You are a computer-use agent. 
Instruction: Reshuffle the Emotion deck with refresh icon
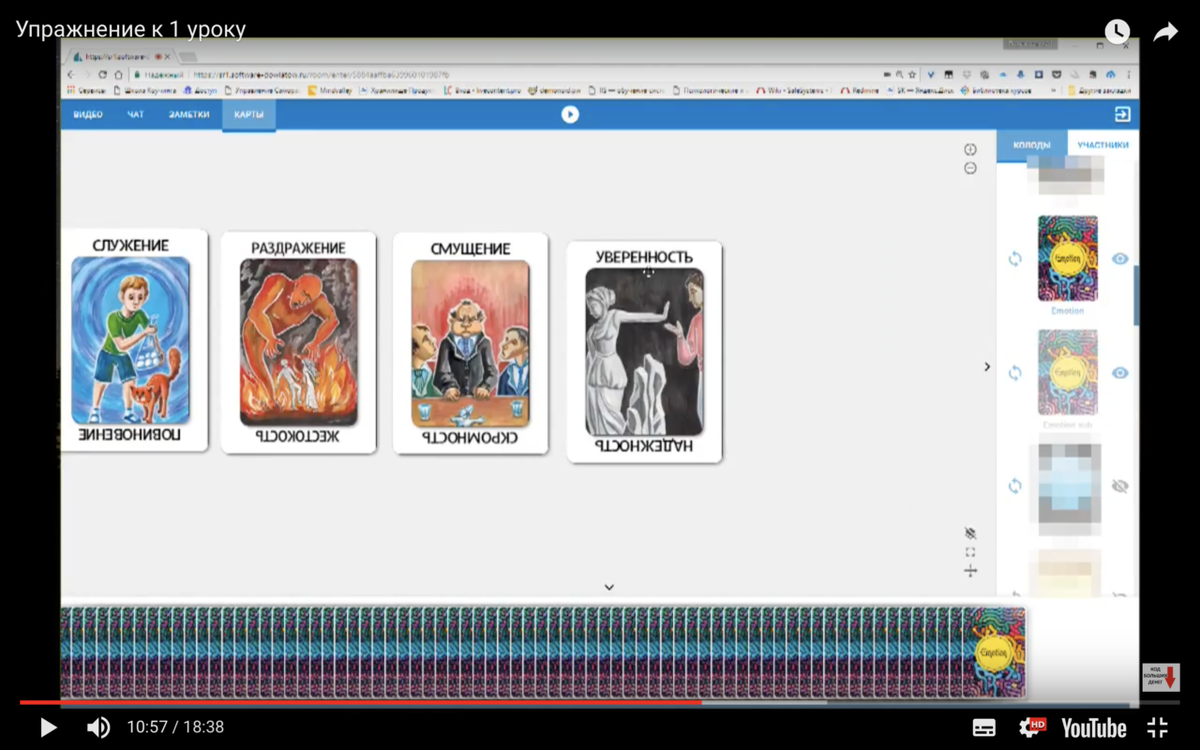pos(1015,259)
